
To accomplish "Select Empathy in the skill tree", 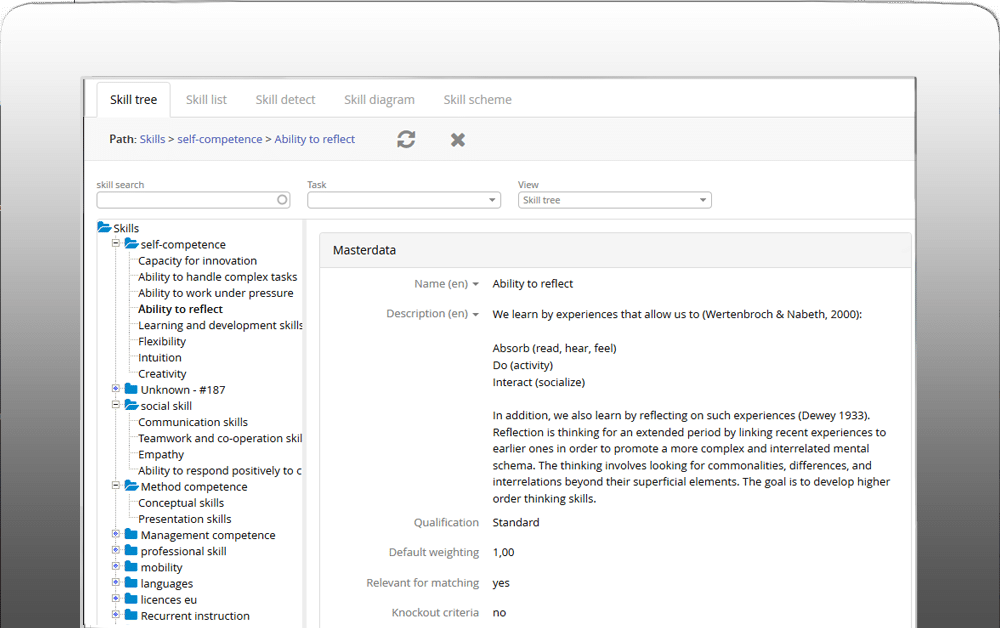I will [x=161, y=455].
